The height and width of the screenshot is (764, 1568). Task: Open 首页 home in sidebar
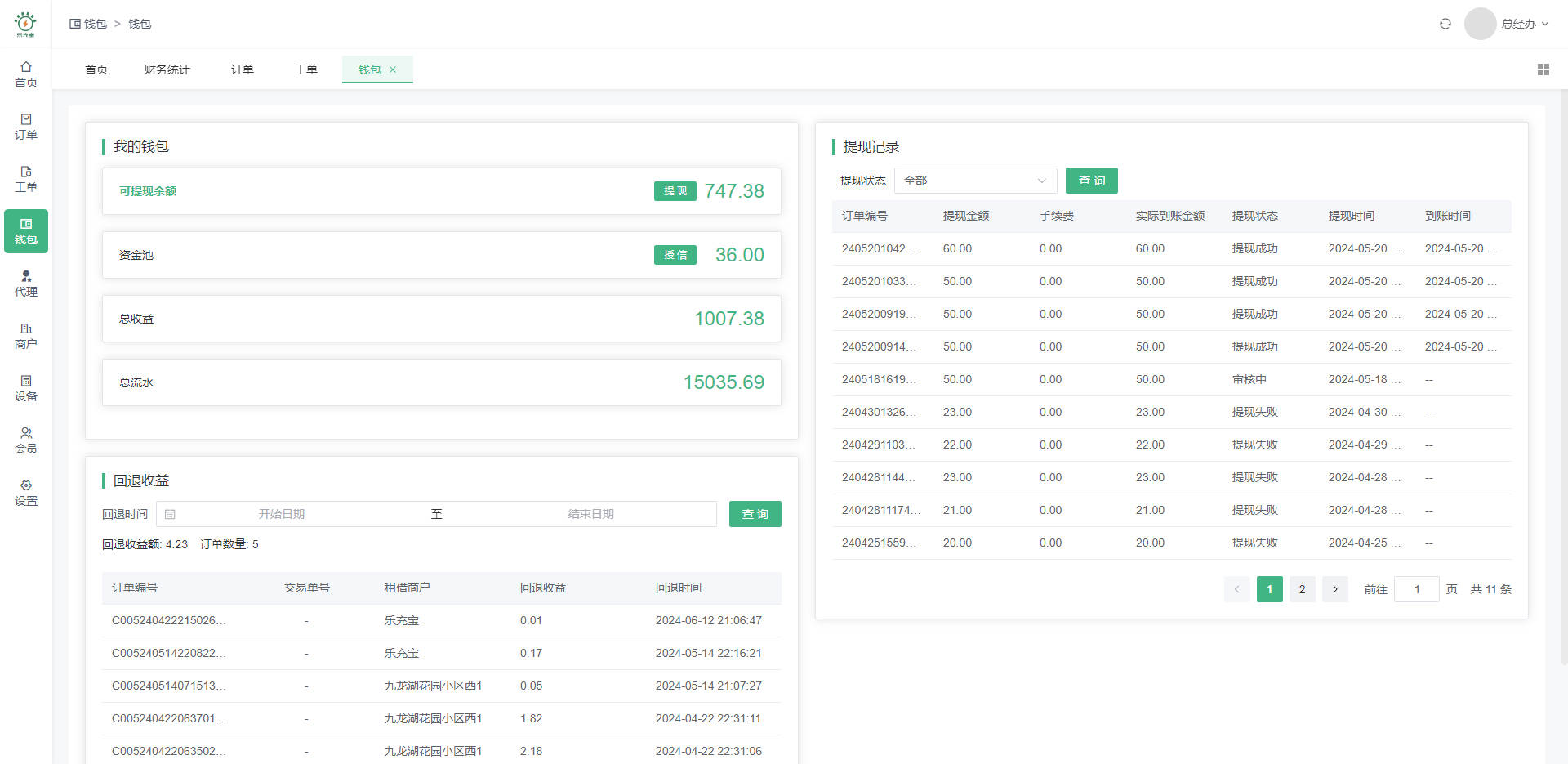[x=26, y=74]
